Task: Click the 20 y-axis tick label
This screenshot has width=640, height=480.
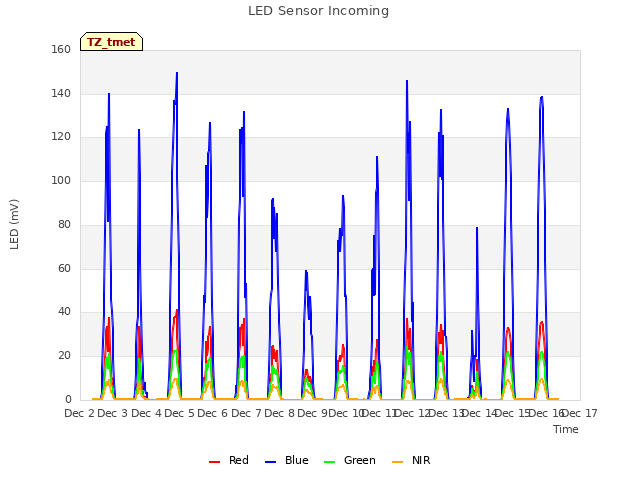Action: click(x=64, y=356)
